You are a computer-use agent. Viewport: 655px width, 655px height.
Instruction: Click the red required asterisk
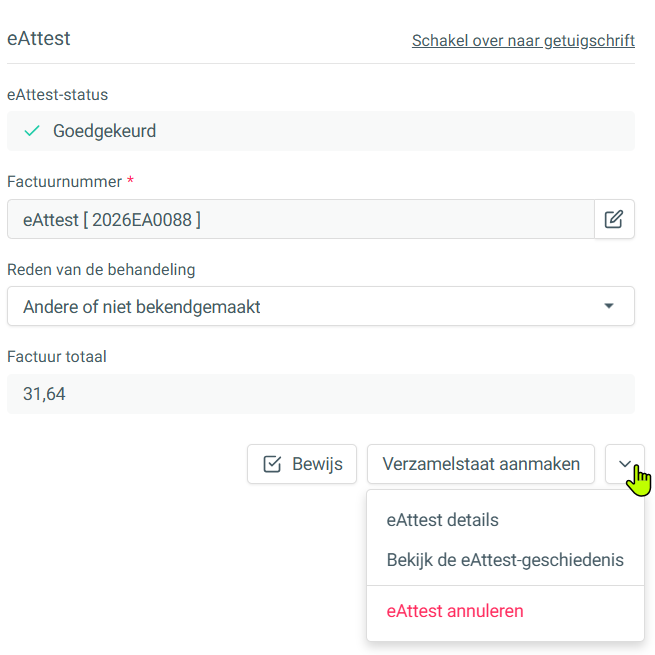pyautogui.click(x=130, y=180)
